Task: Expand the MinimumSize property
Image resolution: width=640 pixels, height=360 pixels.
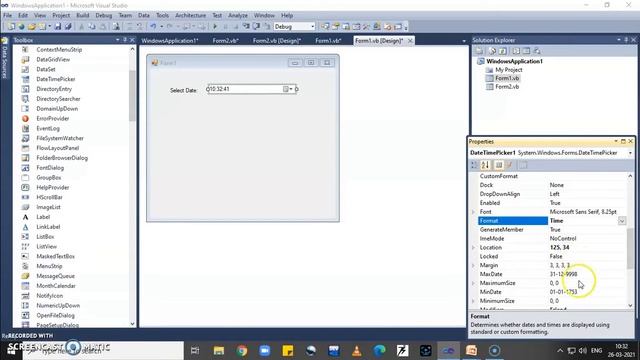Action: (473, 301)
